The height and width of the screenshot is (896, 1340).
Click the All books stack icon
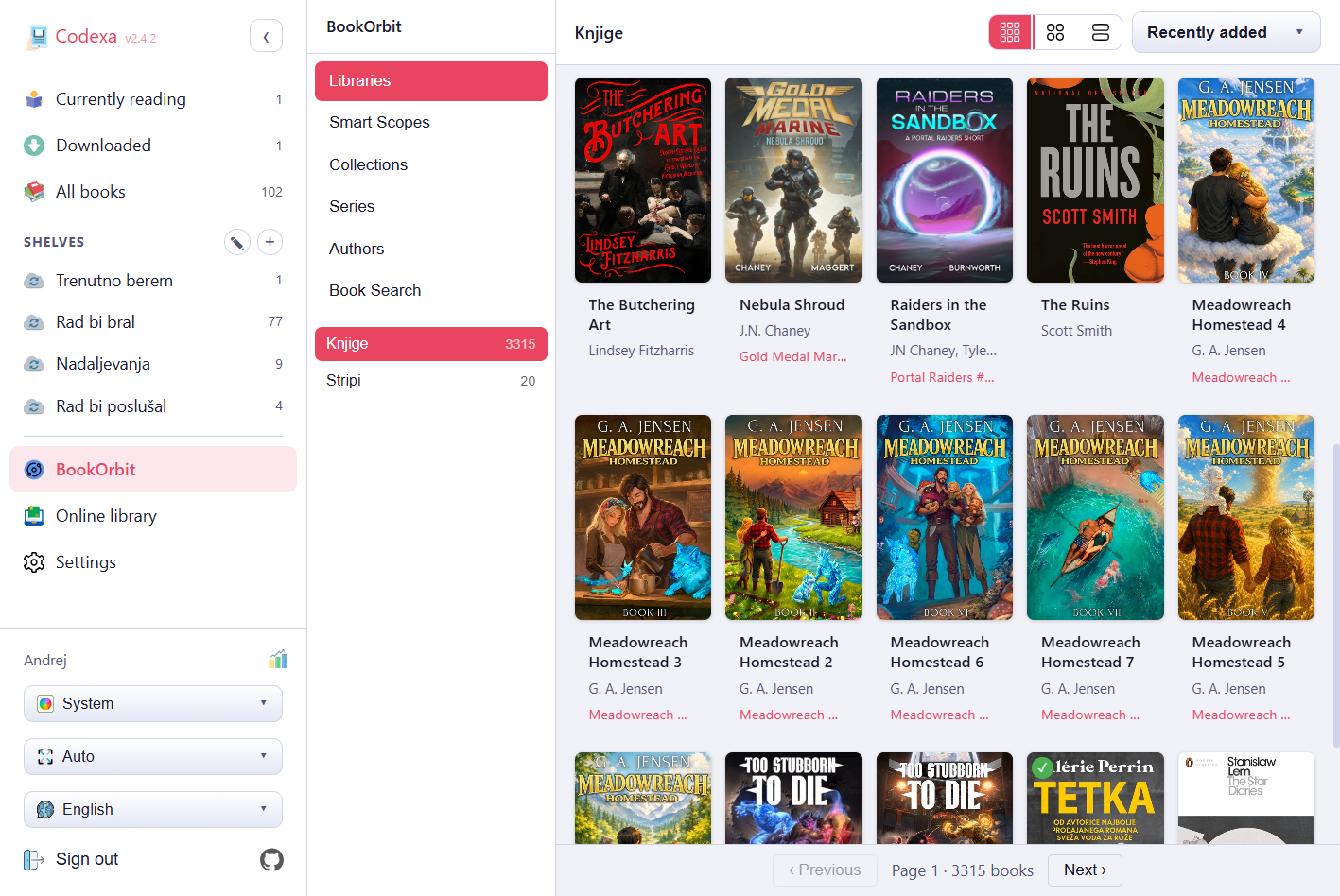[x=34, y=192]
